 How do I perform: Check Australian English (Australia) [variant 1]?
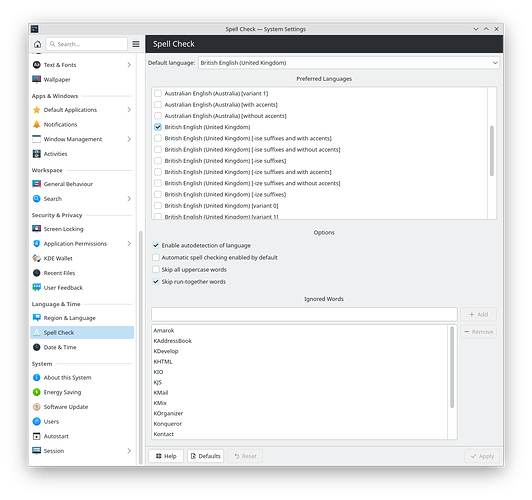point(158,93)
